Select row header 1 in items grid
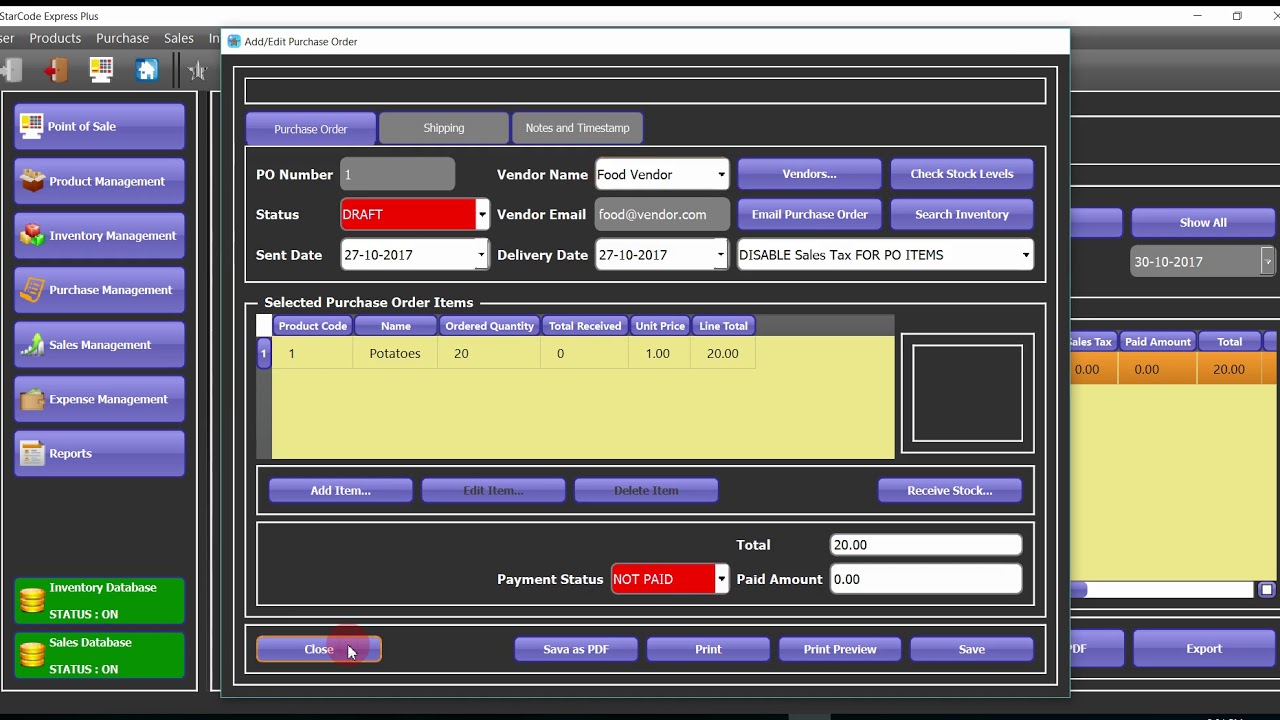 [x=264, y=353]
